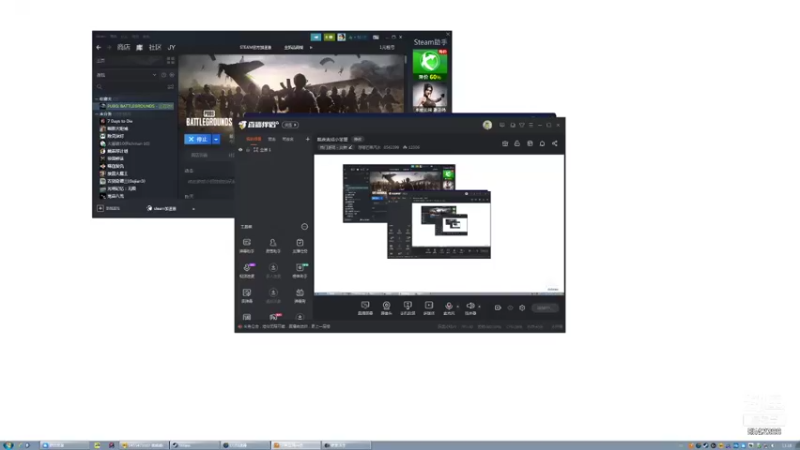This screenshot has height=450, width=800.
Task: Open live companion settings gear
Action: point(522,308)
